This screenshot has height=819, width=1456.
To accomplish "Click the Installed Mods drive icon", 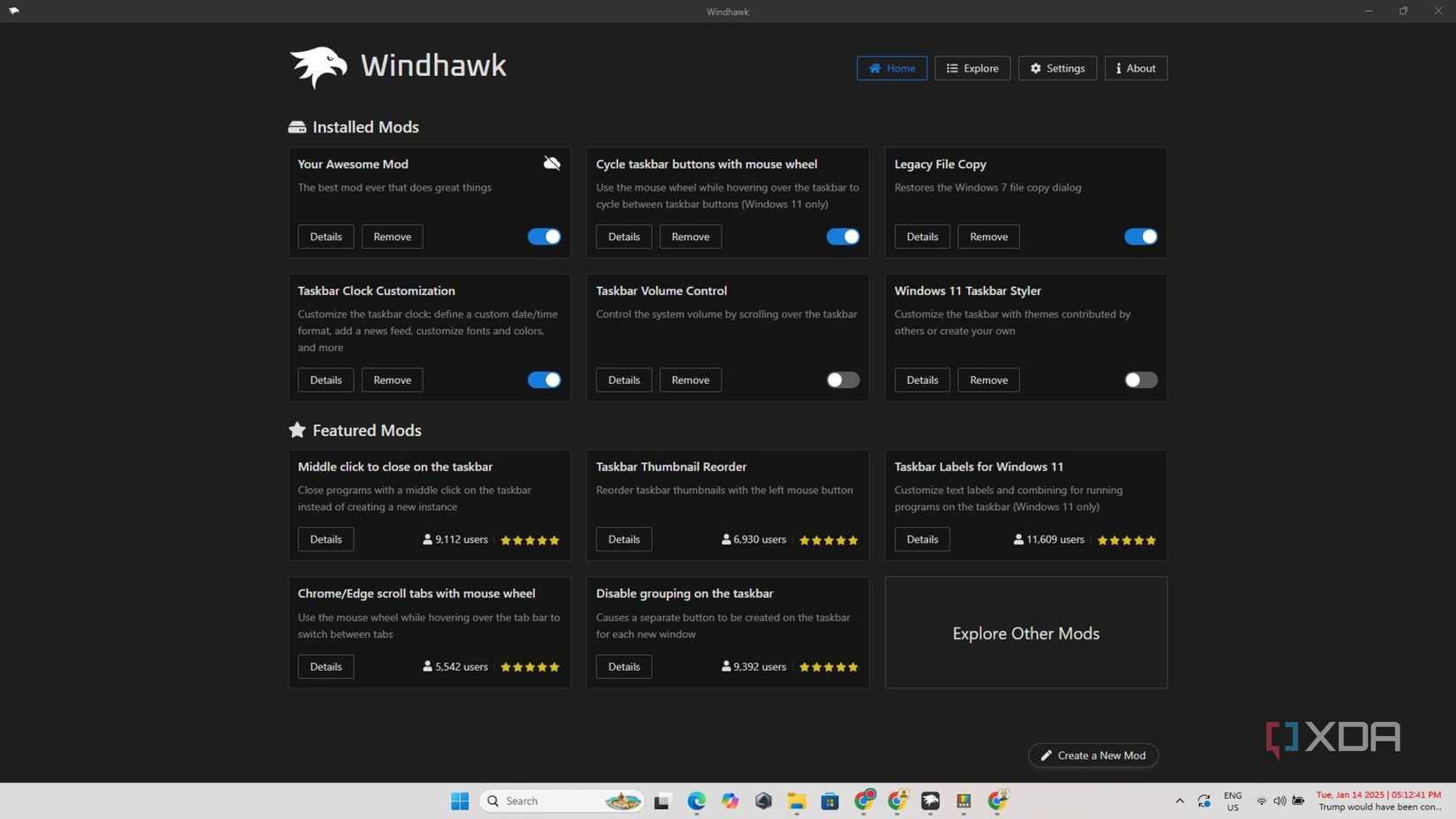I will tap(296, 127).
